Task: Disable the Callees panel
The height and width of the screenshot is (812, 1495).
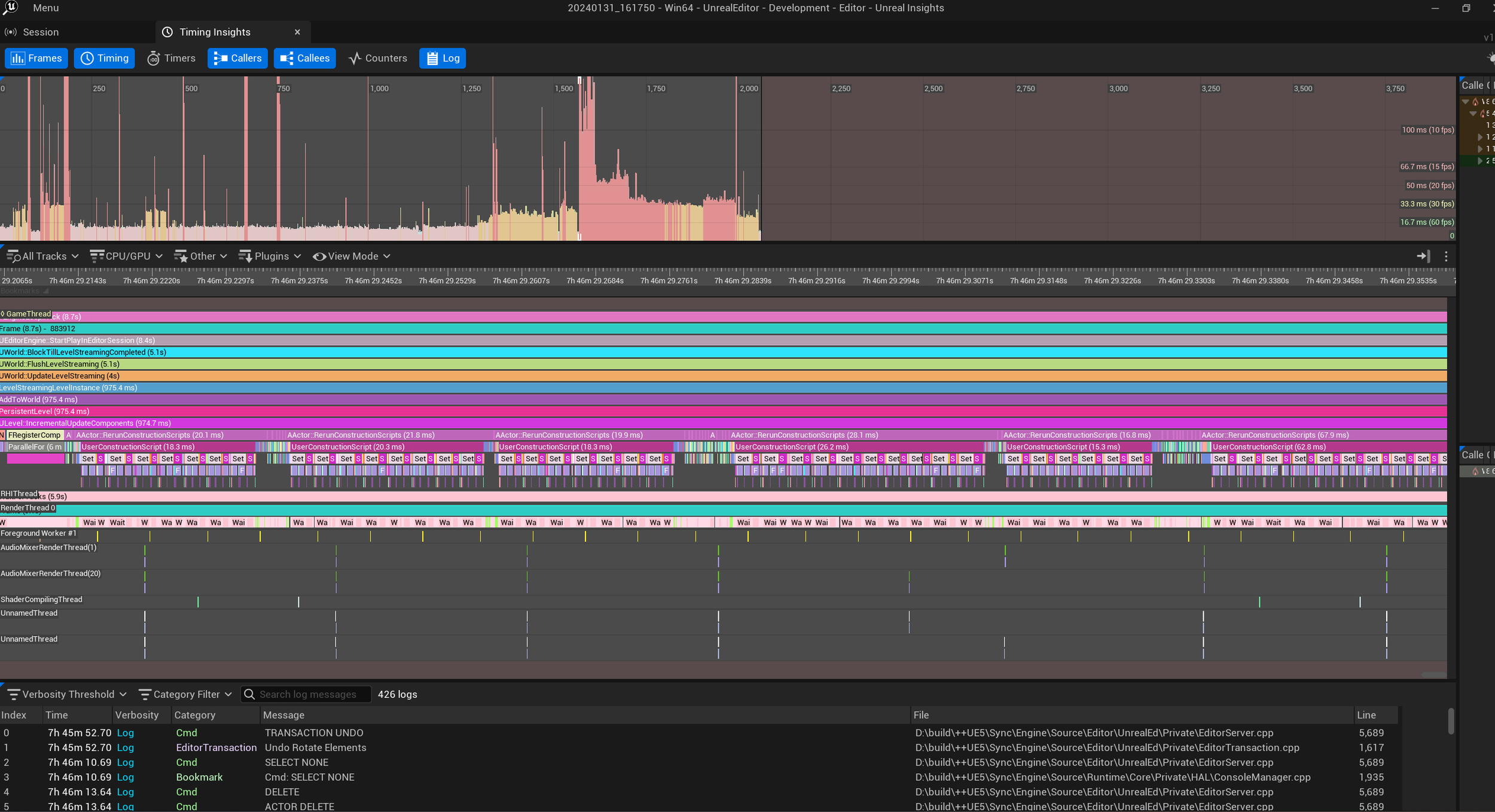Action: pyautogui.click(x=304, y=58)
